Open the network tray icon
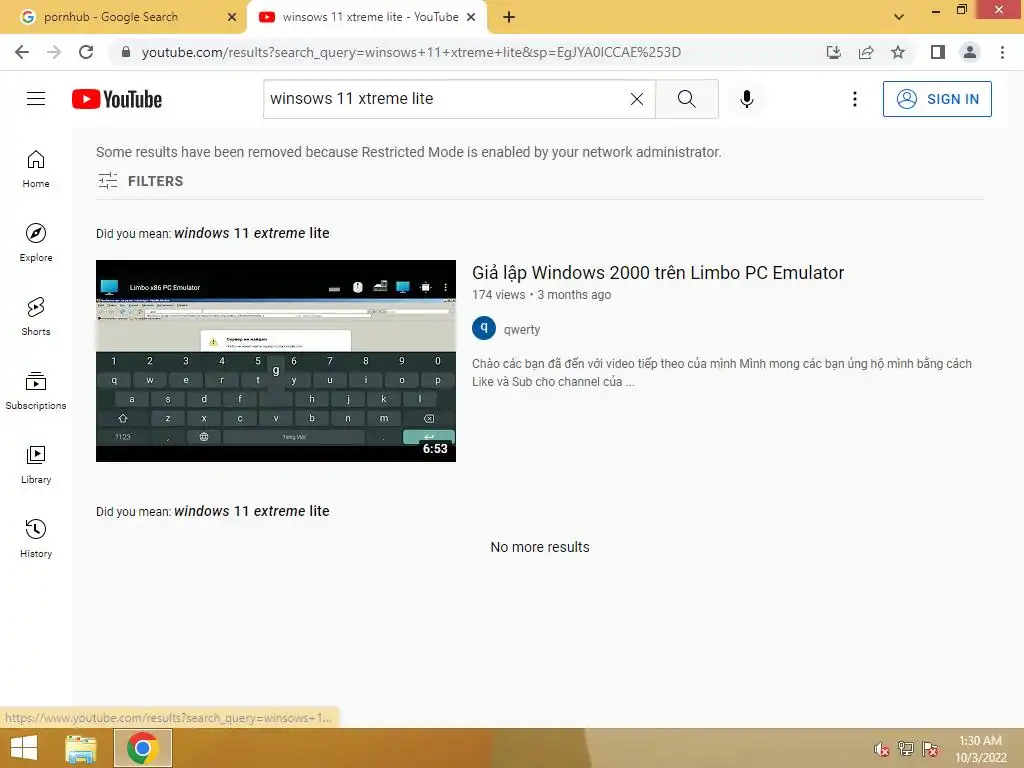 906,749
